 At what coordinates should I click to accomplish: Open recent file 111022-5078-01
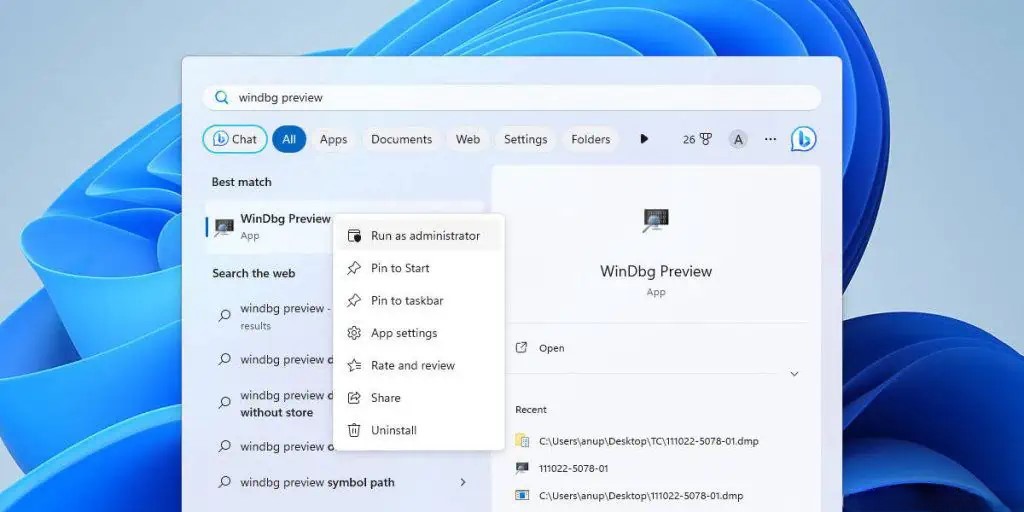tap(573, 468)
